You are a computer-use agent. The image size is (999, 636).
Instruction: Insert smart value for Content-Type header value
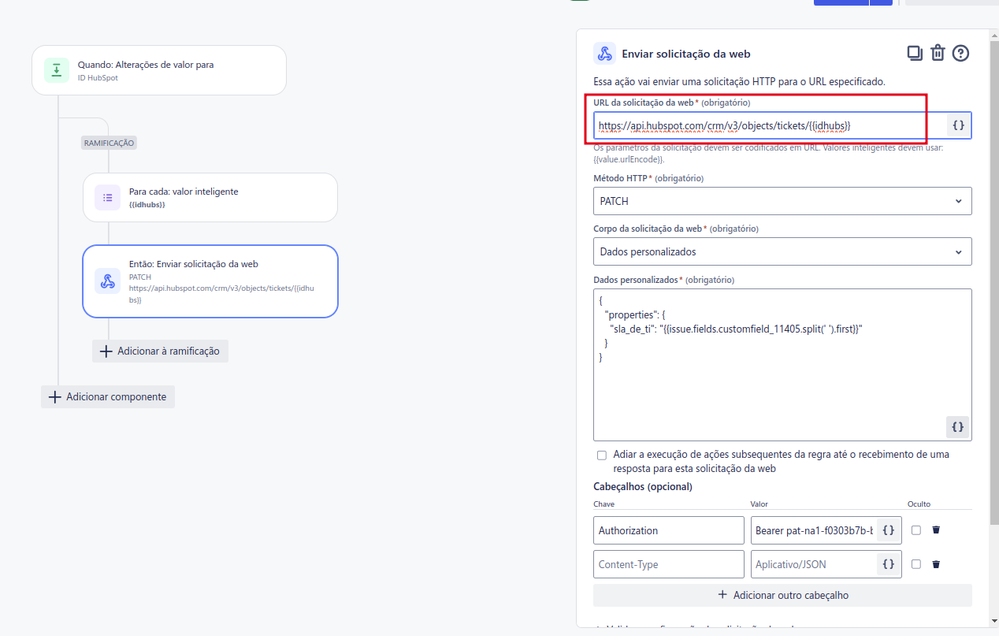(888, 564)
